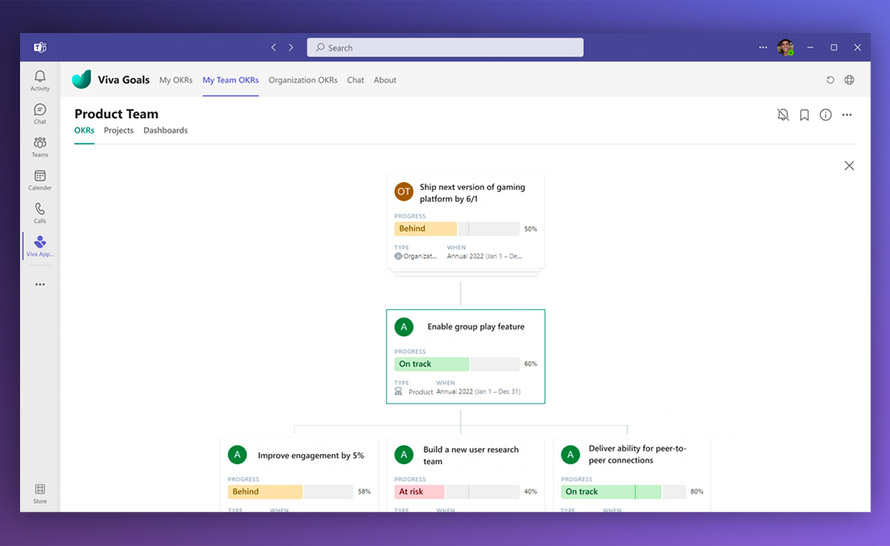Open 'Deliver ability for peer-to-peer connections' title

click(x=637, y=454)
